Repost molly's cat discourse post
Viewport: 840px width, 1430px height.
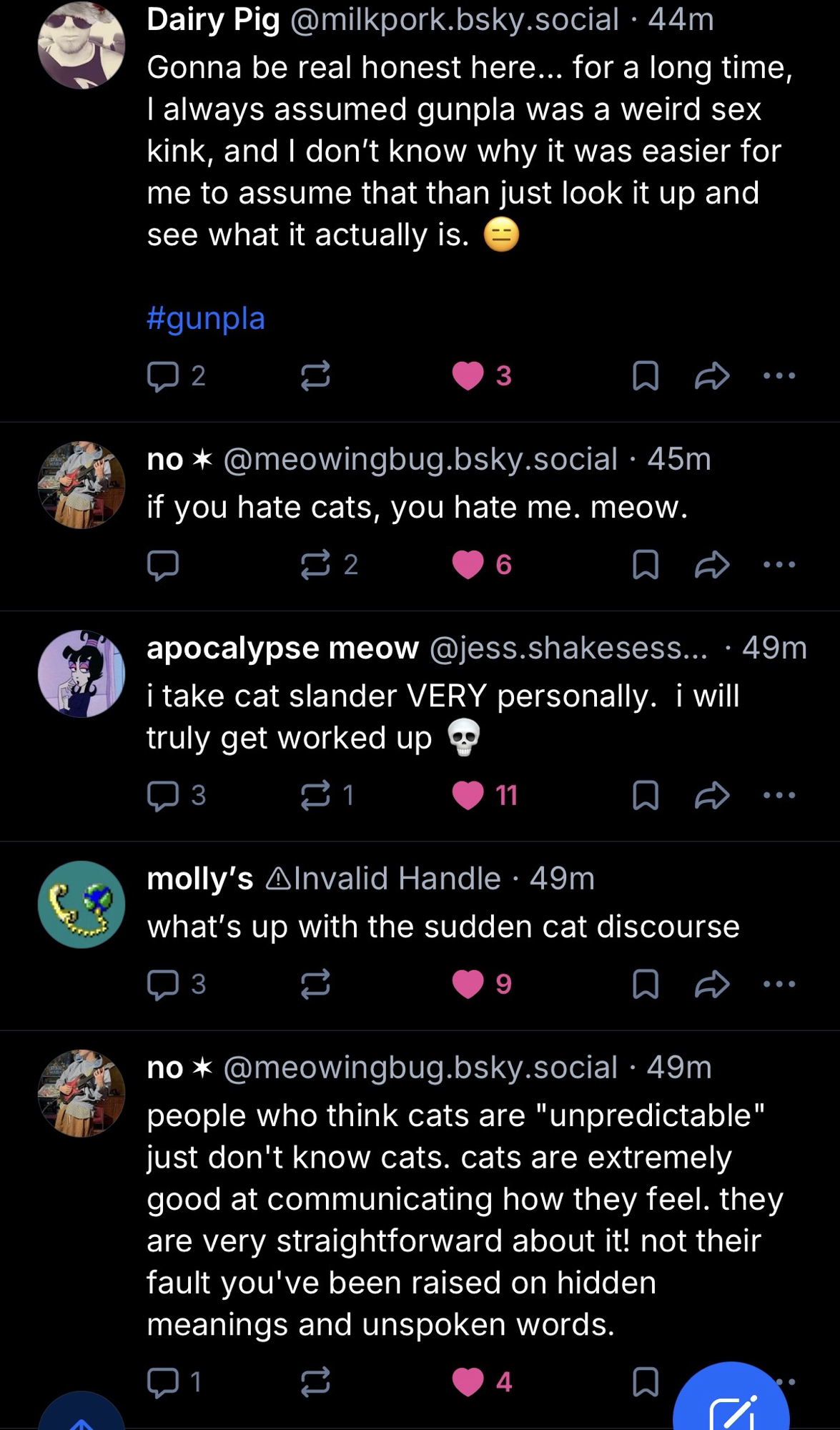coord(315,985)
